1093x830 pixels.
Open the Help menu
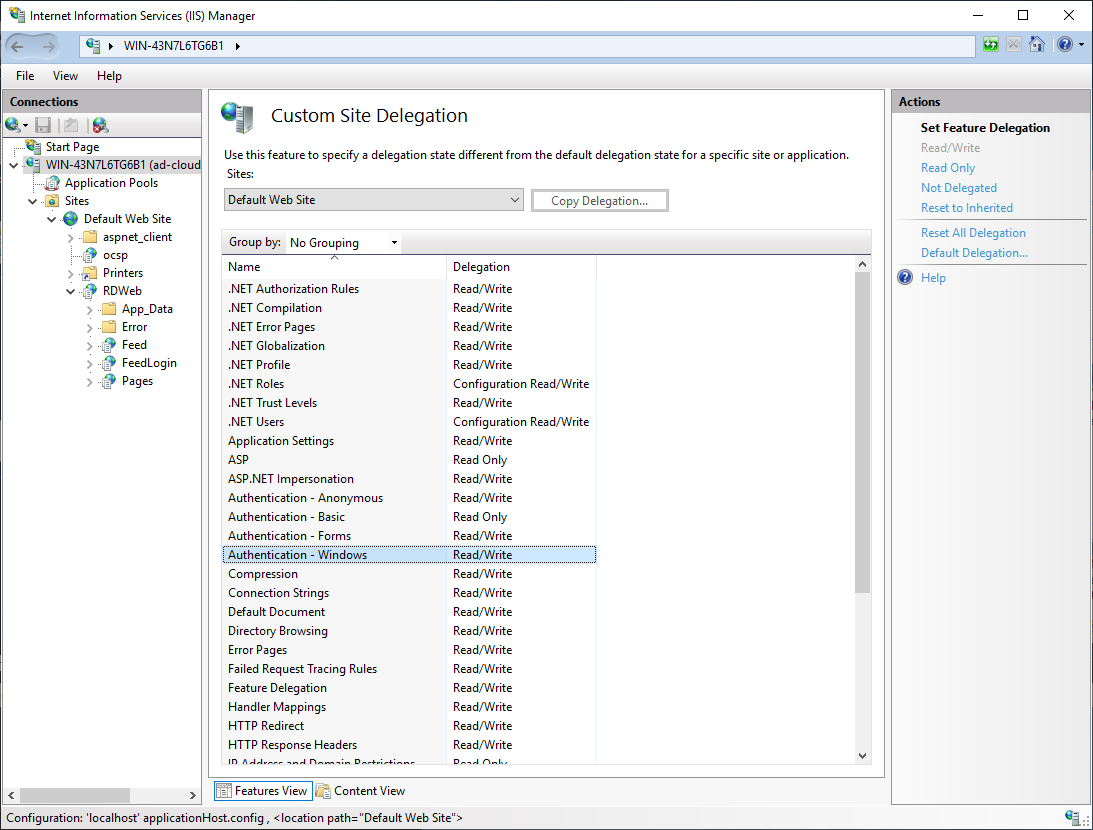(109, 76)
